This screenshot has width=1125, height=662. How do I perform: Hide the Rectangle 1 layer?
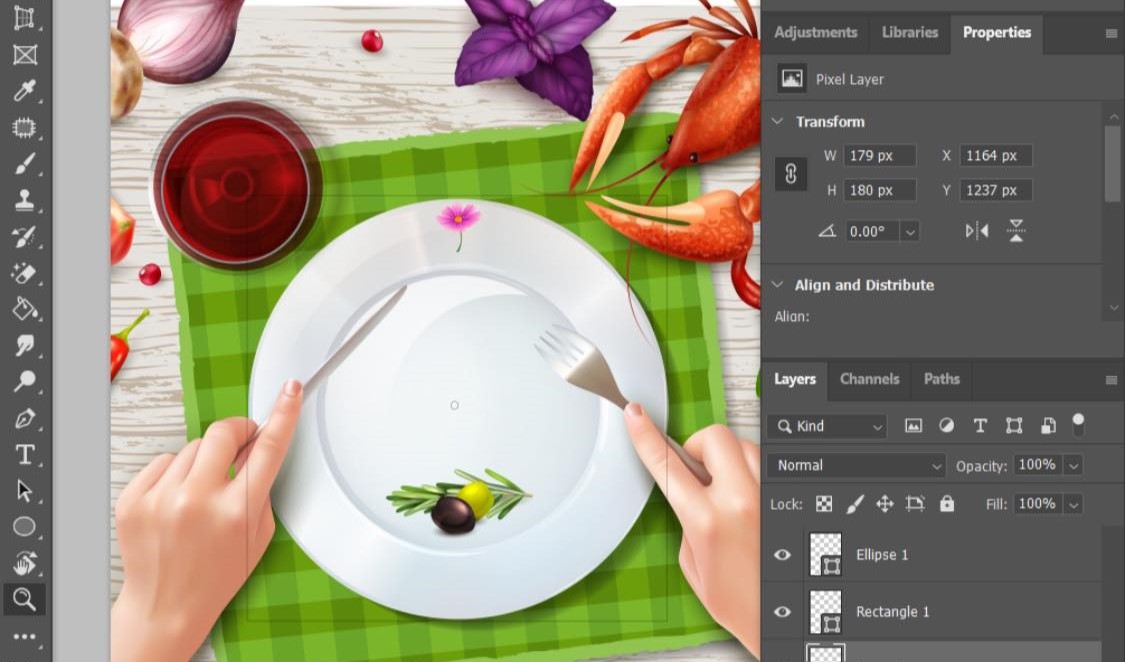pos(782,612)
